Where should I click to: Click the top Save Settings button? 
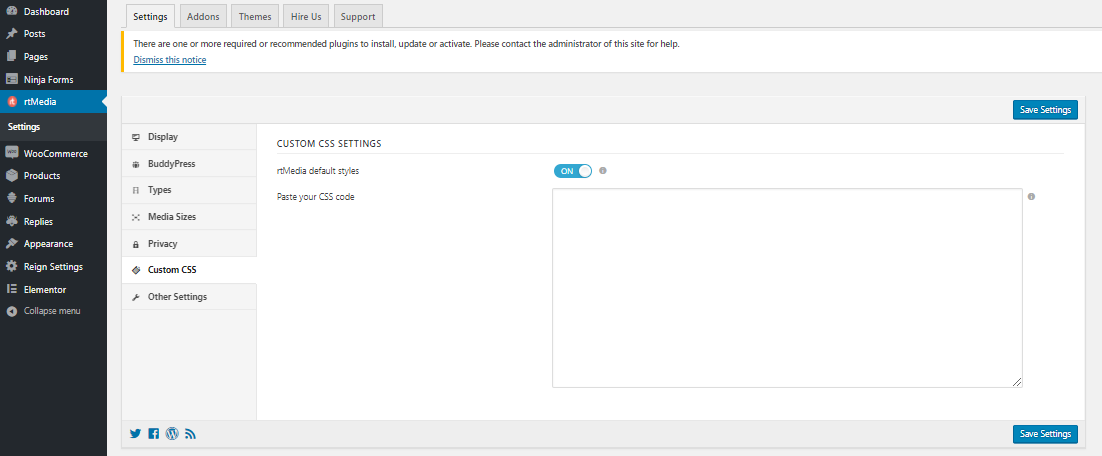point(1045,110)
